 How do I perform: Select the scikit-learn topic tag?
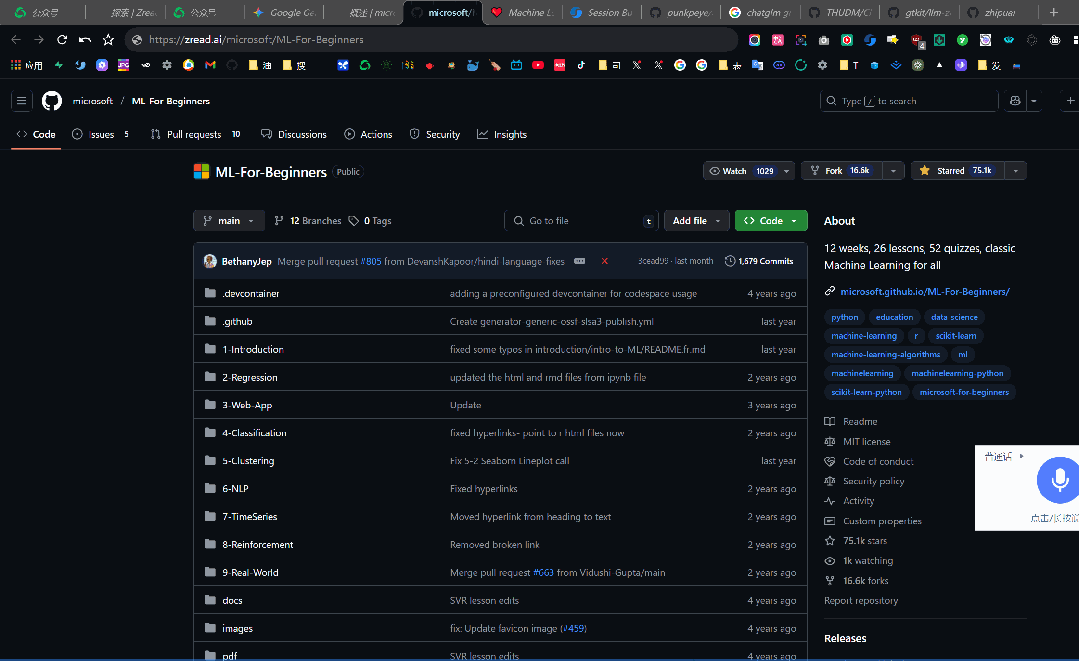point(956,336)
